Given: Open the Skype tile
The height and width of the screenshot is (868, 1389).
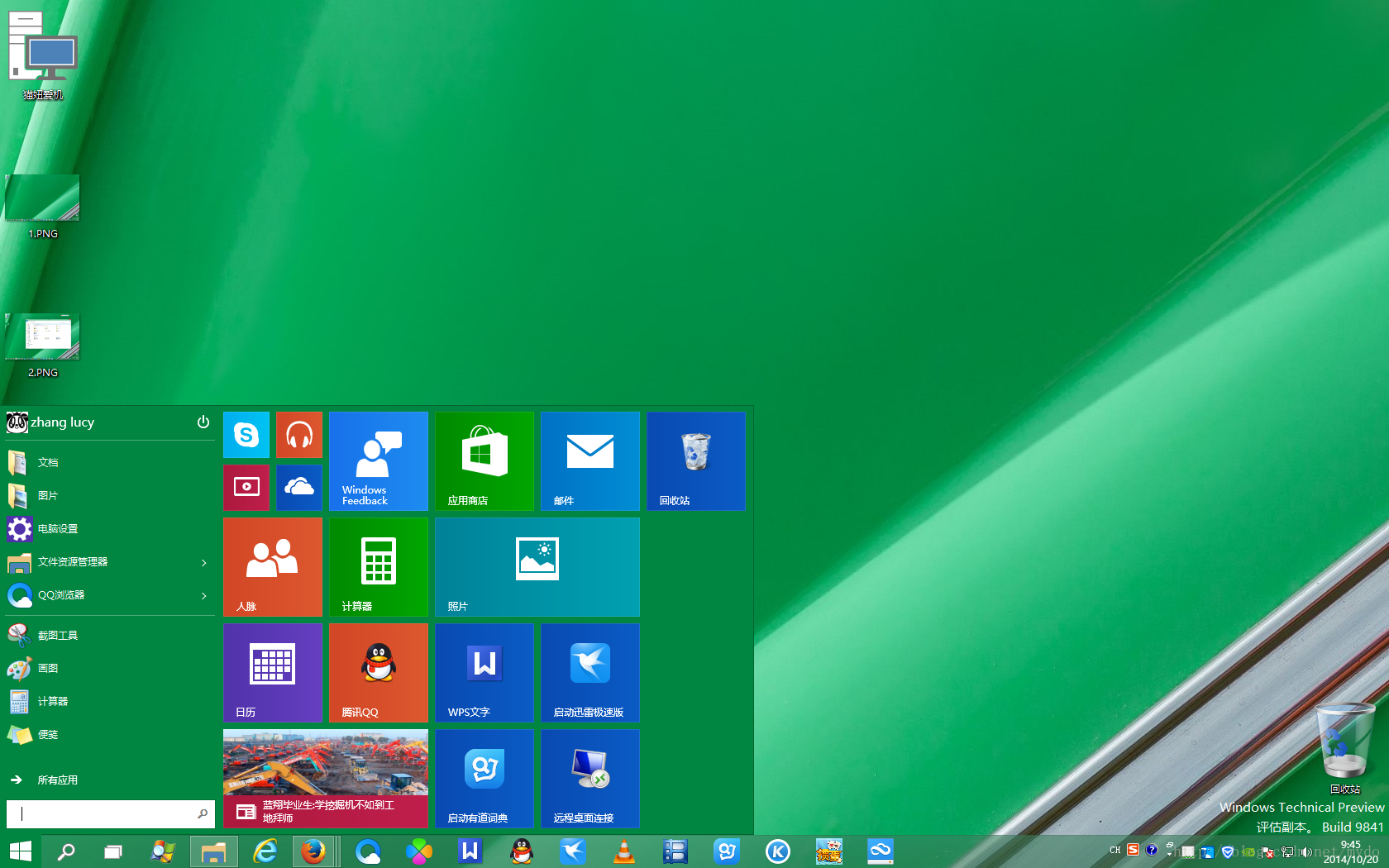Looking at the screenshot, I should (246, 434).
